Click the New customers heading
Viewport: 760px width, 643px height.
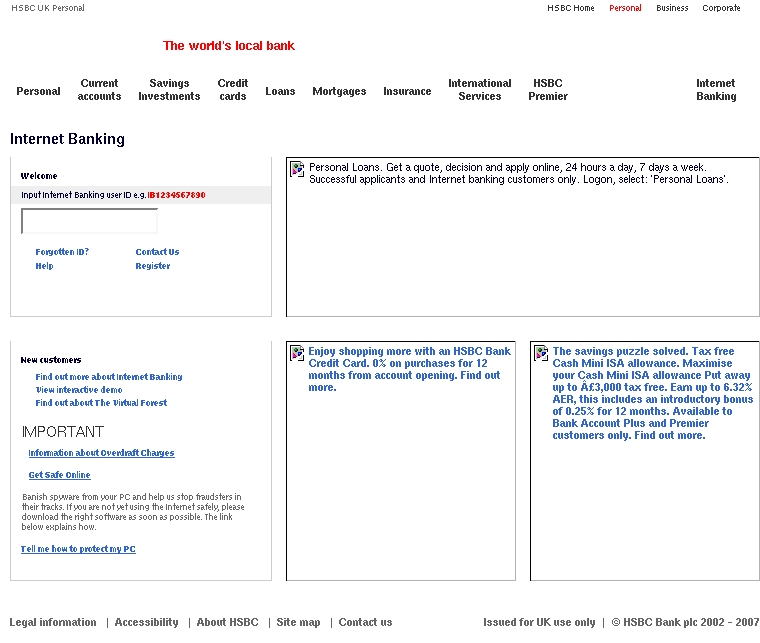(51, 360)
